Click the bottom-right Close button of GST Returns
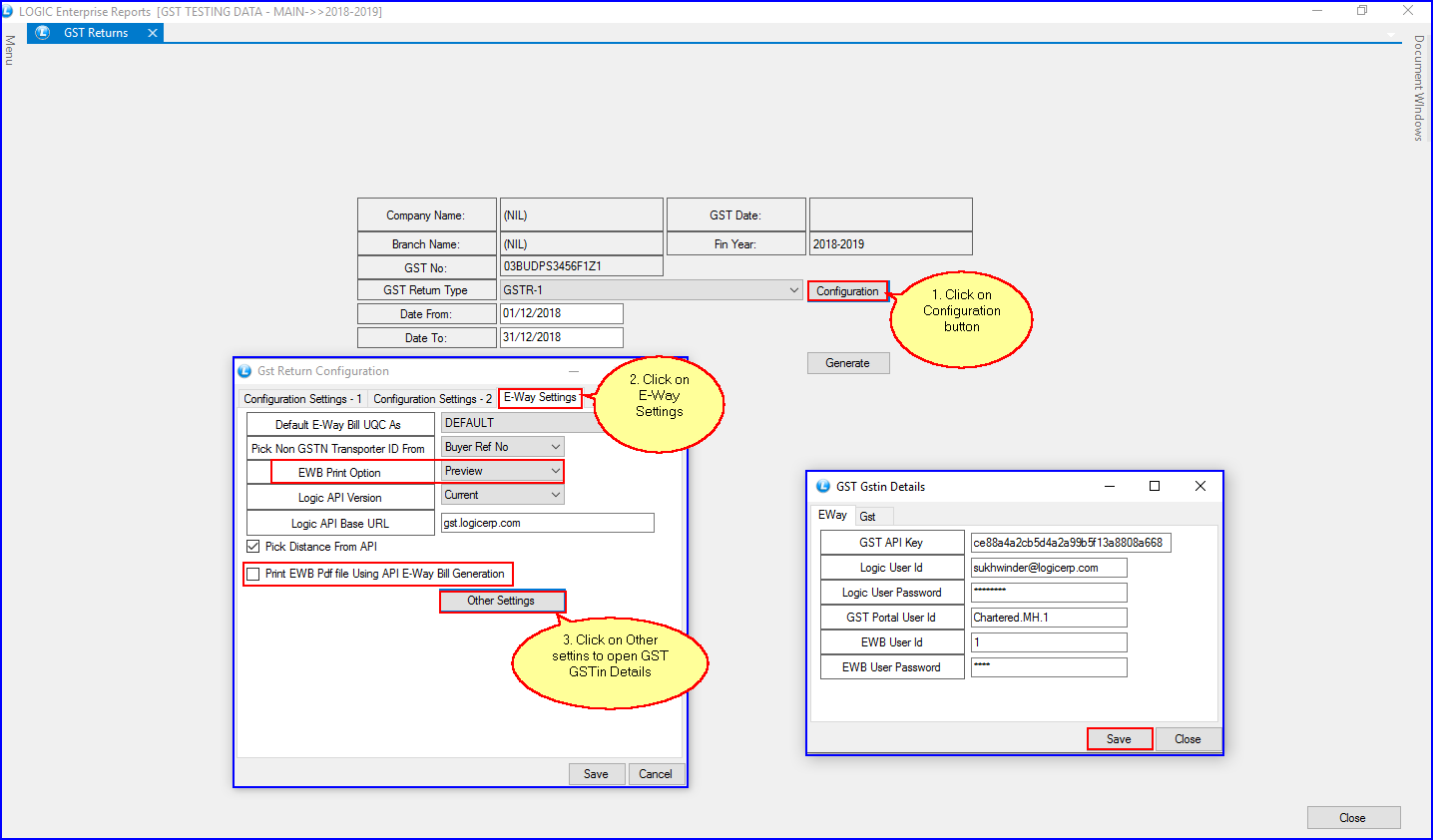Screen dimensions: 1433x840 click(1353, 818)
